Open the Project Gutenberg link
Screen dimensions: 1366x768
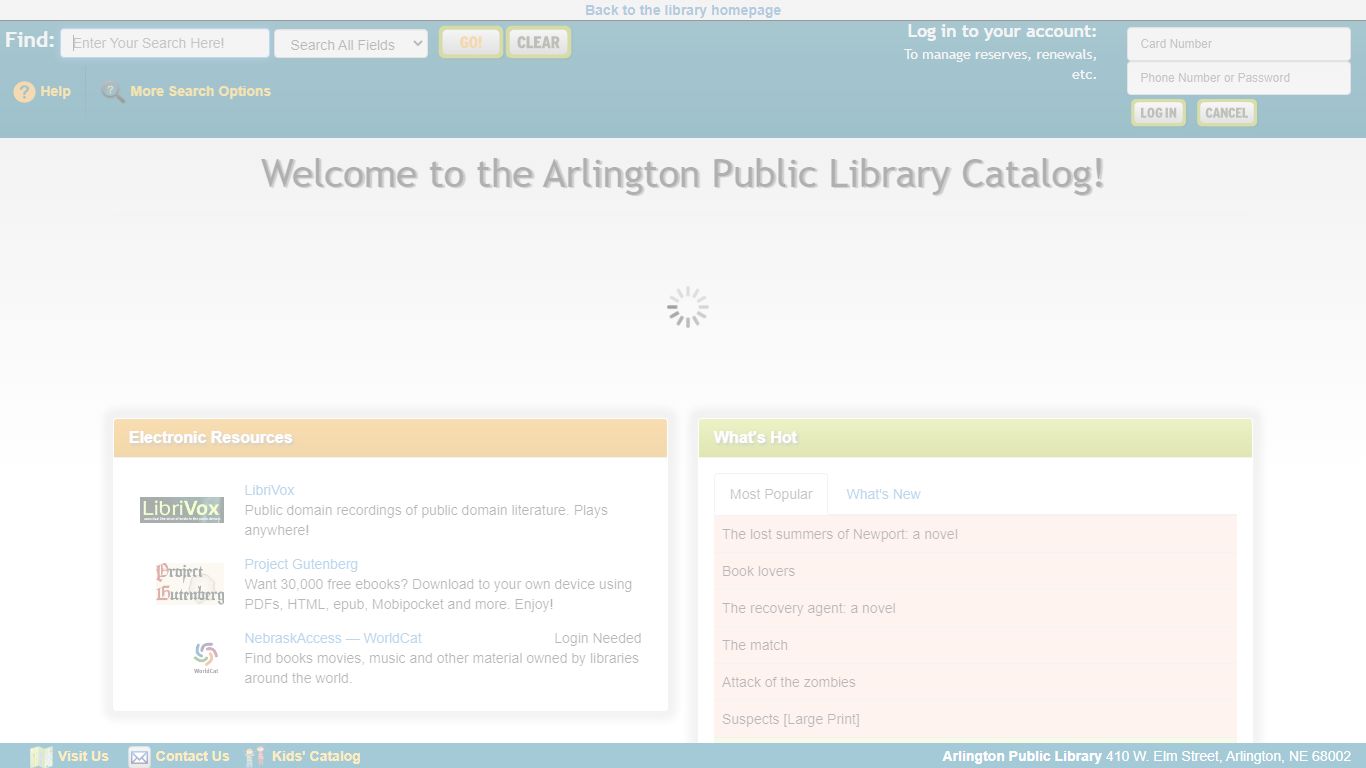coord(301,564)
